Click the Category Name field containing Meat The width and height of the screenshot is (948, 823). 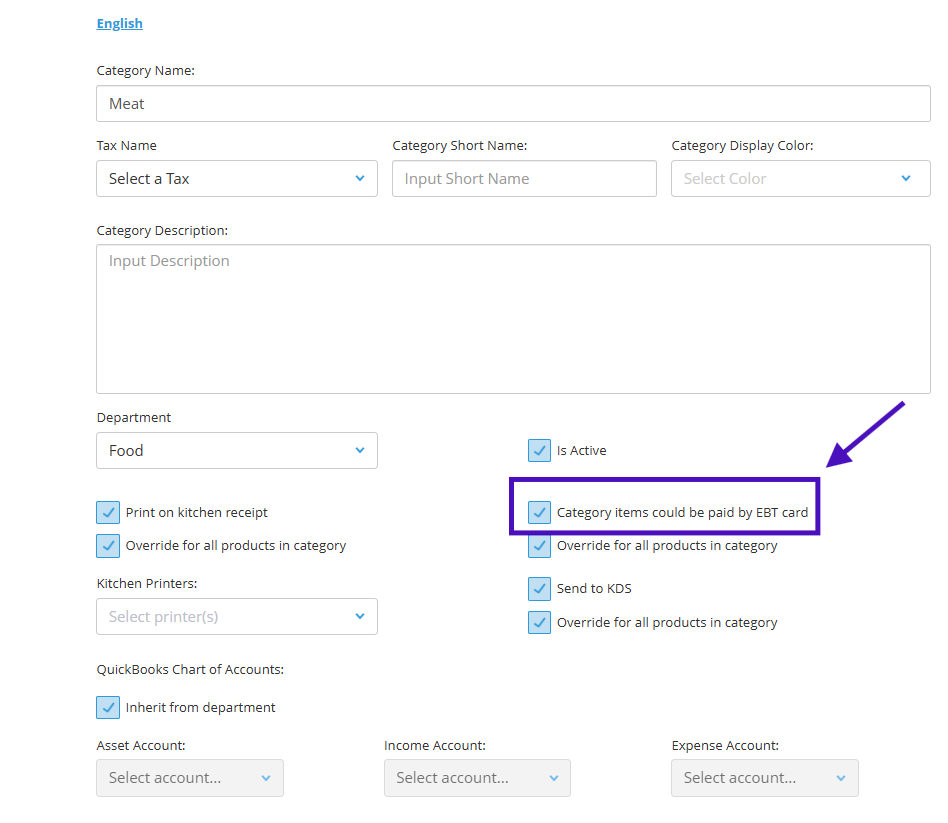pyautogui.click(x=513, y=104)
